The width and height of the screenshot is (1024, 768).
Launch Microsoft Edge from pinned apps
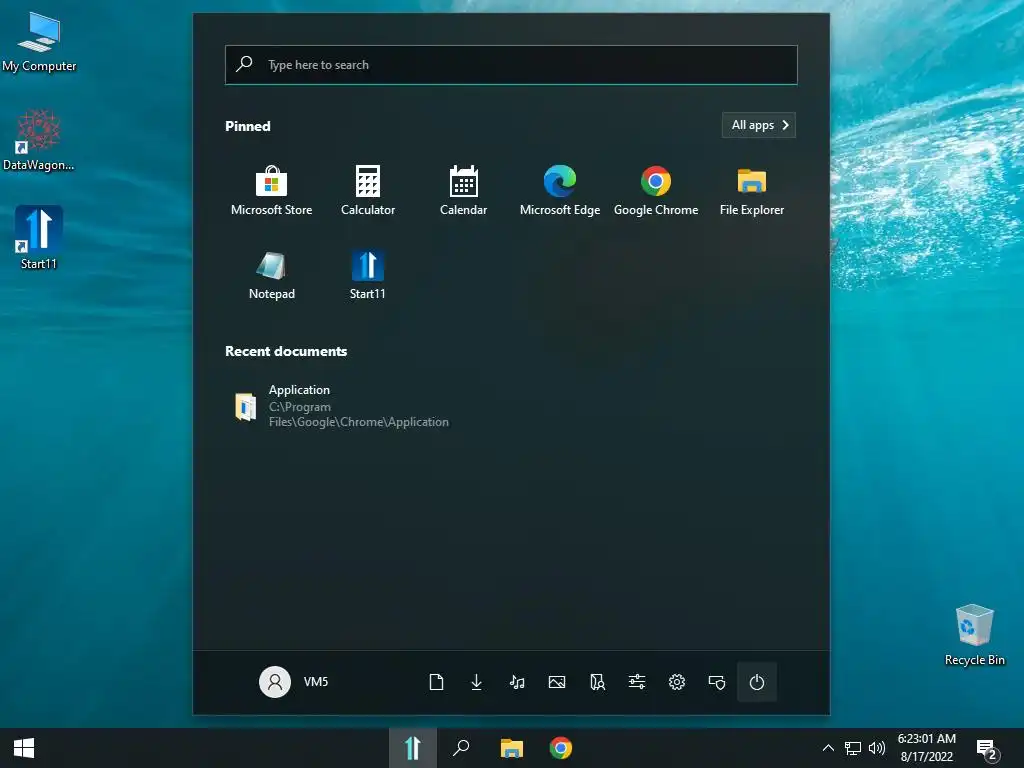click(560, 190)
